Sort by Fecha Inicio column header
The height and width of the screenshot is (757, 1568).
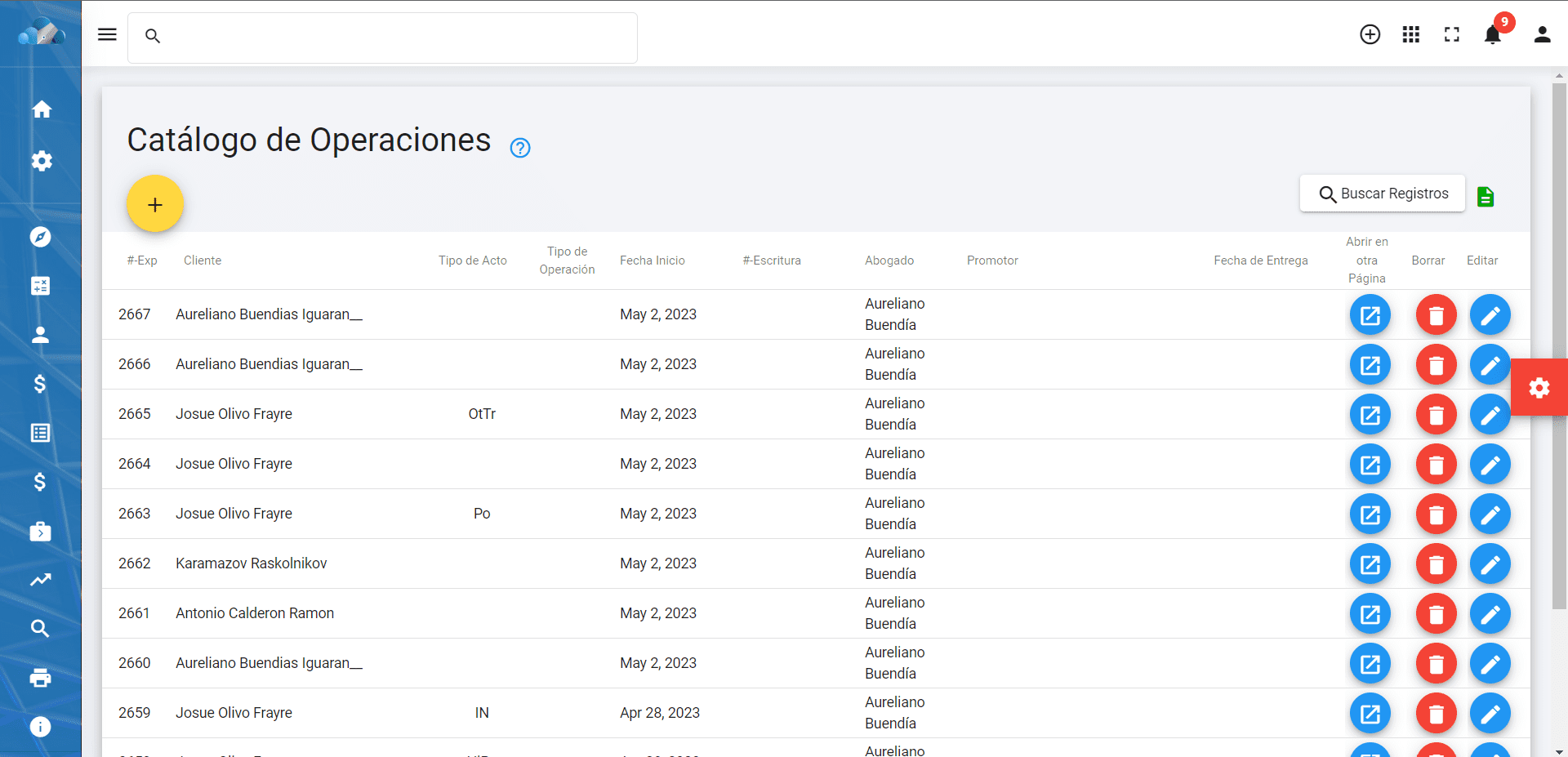click(652, 260)
